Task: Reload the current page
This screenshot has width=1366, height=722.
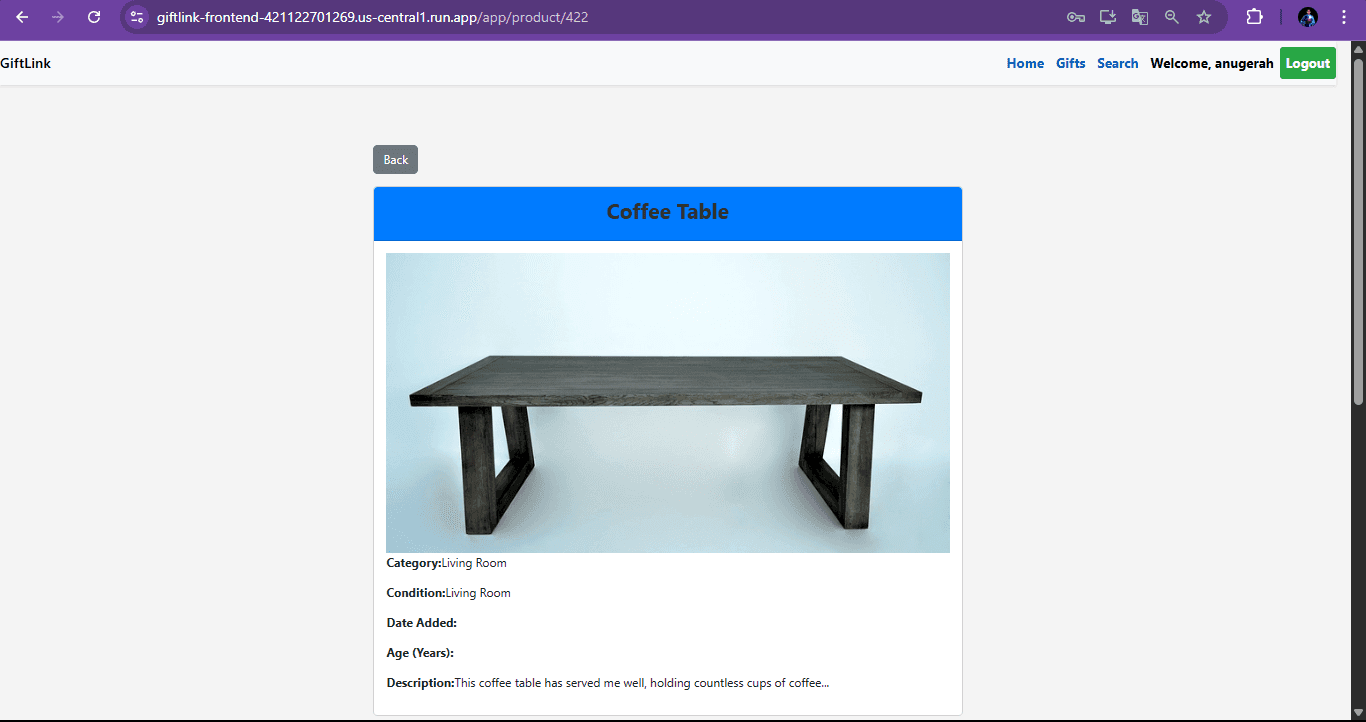Action: pyautogui.click(x=94, y=17)
